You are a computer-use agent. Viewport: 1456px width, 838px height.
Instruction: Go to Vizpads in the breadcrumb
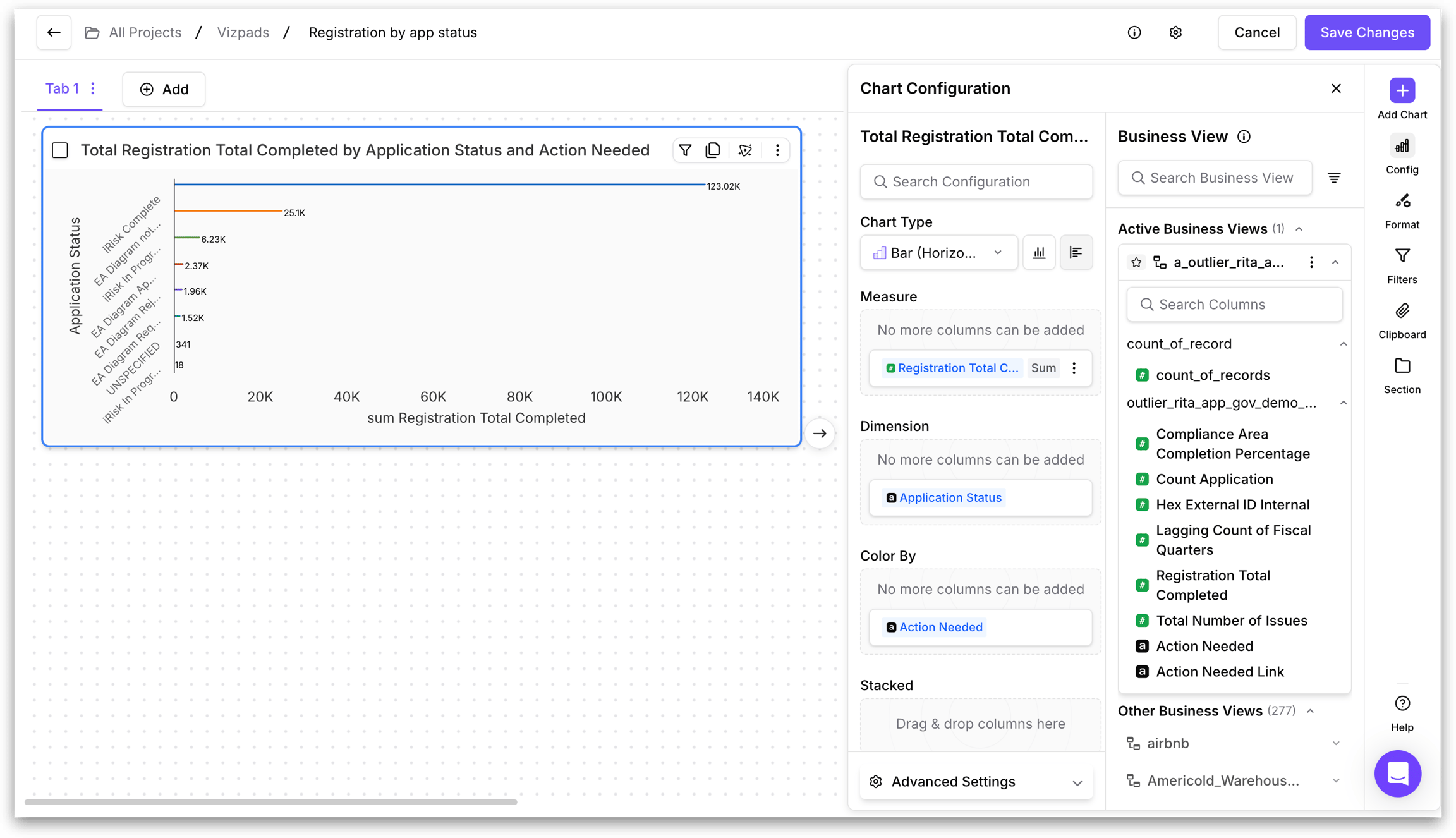[243, 32]
